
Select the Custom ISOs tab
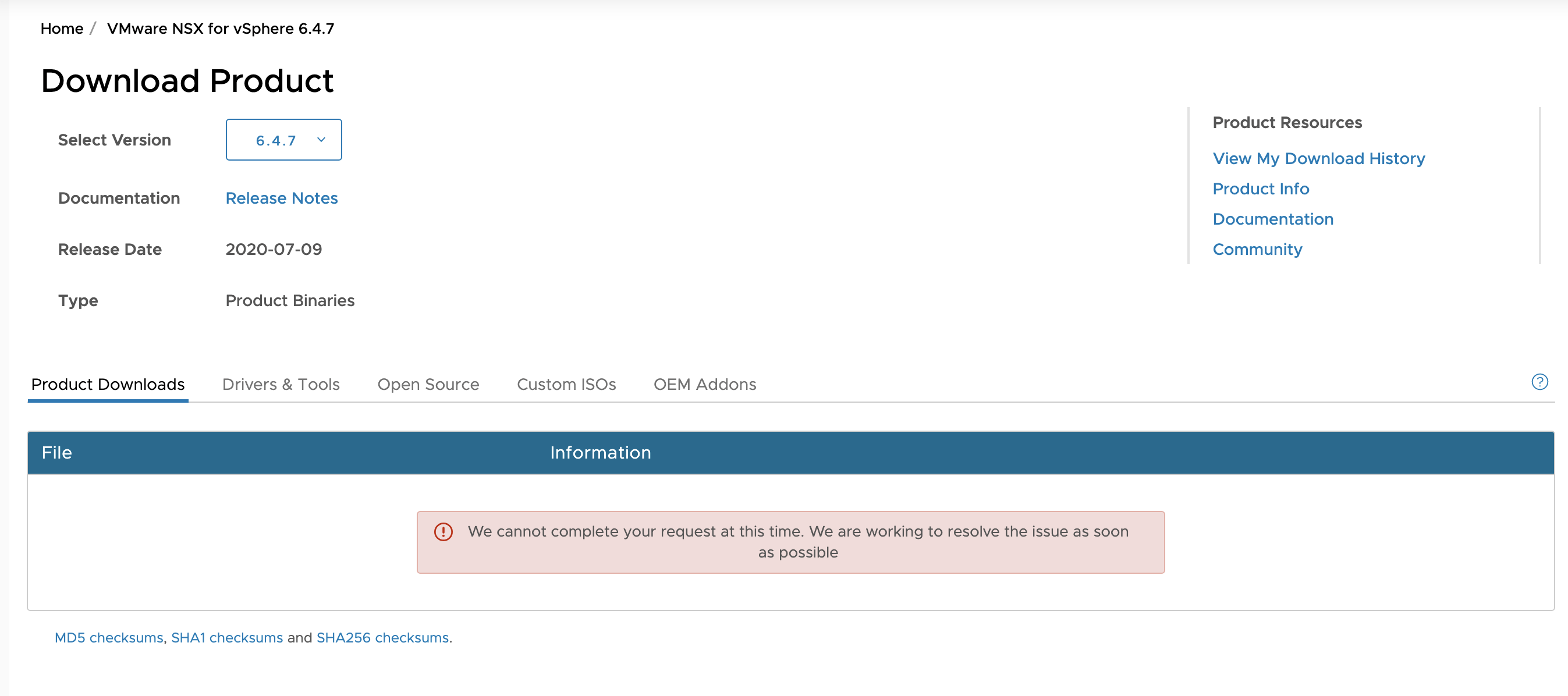[566, 385]
